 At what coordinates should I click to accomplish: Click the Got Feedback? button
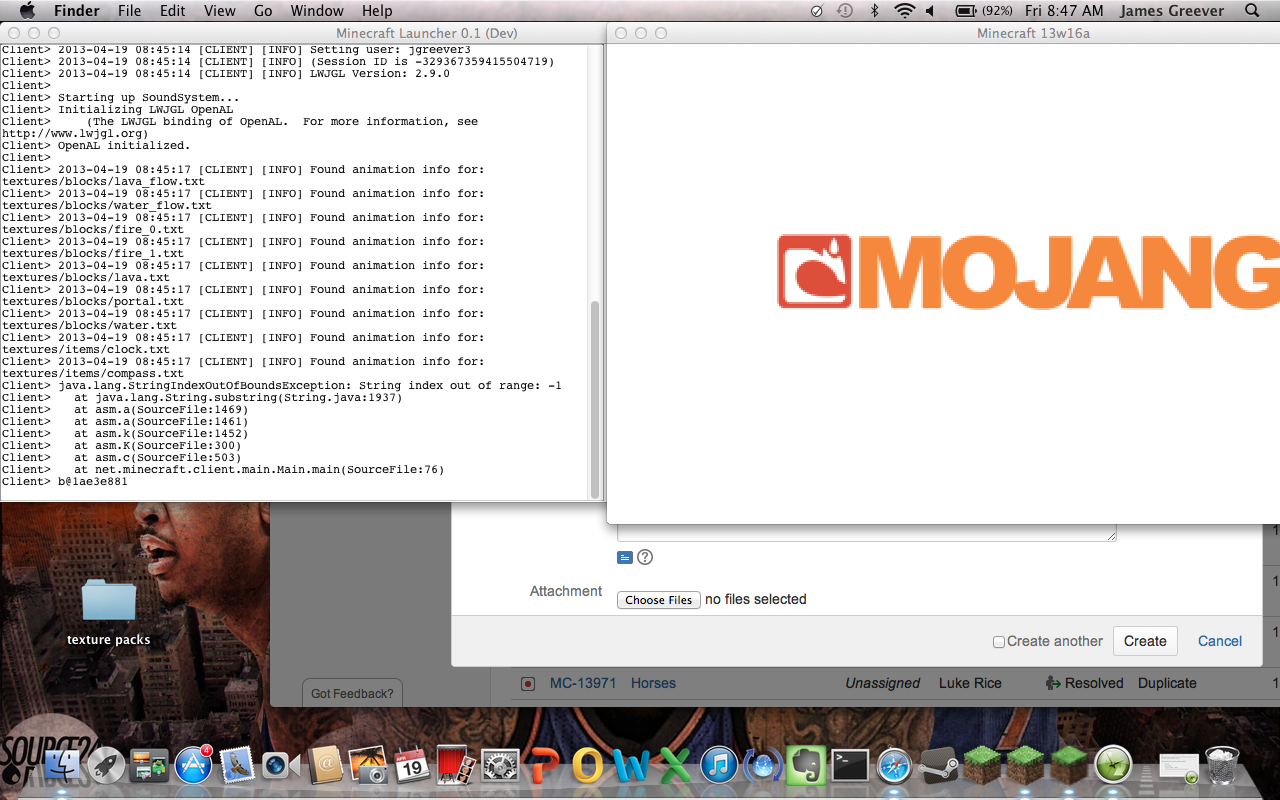point(352,693)
